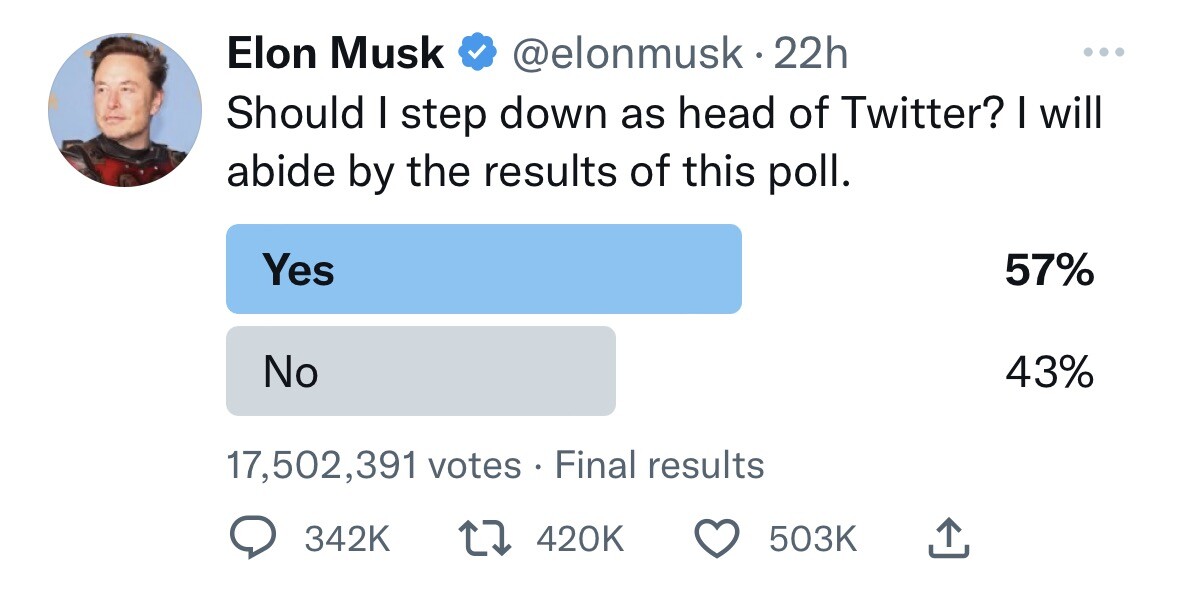This screenshot has height=601, width=1179.
Task: Click the reply speech bubble icon
Action: click(x=253, y=539)
